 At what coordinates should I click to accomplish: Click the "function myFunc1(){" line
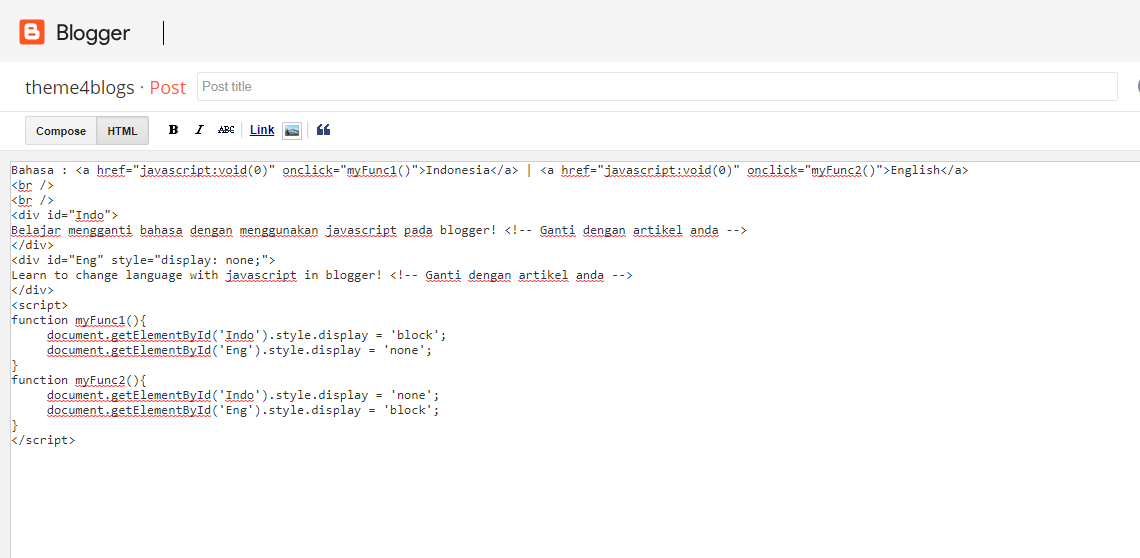click(x=79, y=321)
